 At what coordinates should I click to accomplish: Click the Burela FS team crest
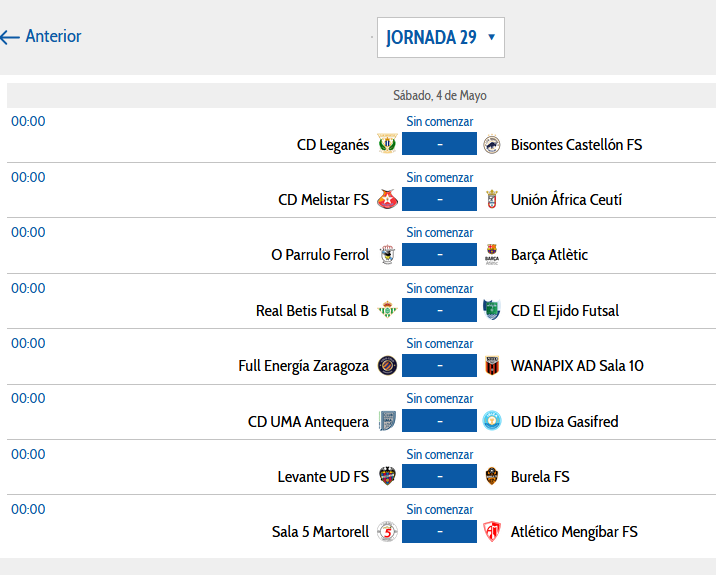click(x=492, y=476)
